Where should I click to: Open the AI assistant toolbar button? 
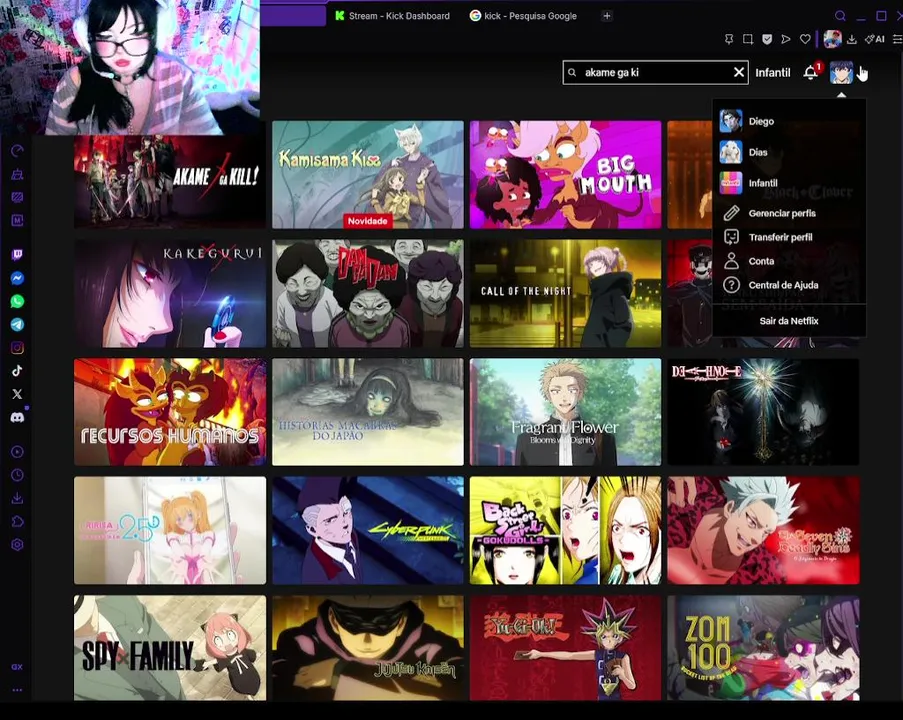[875, 39]
